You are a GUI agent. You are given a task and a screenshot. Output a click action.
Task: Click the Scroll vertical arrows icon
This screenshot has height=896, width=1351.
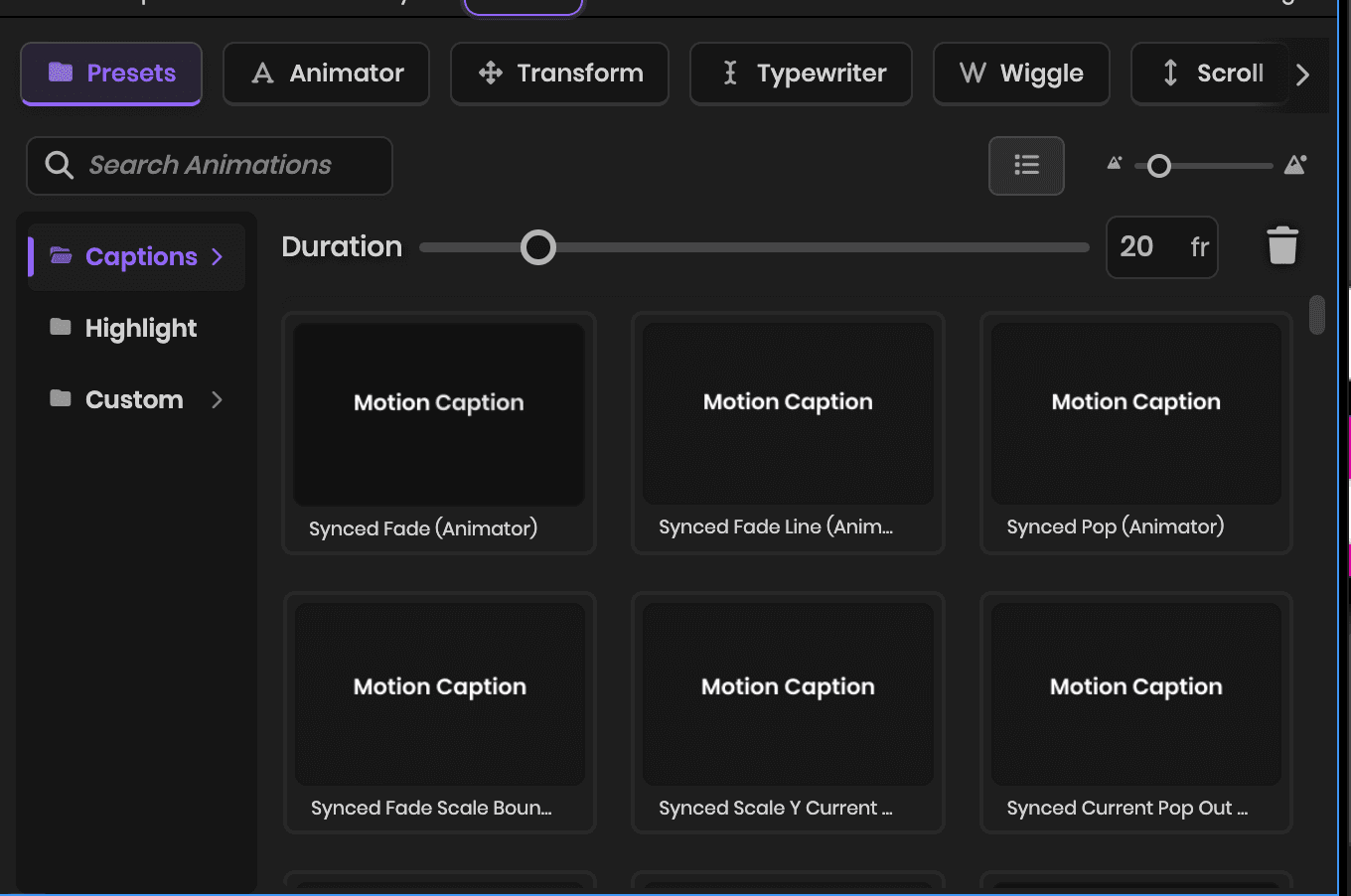click(x=1170, y=73)
